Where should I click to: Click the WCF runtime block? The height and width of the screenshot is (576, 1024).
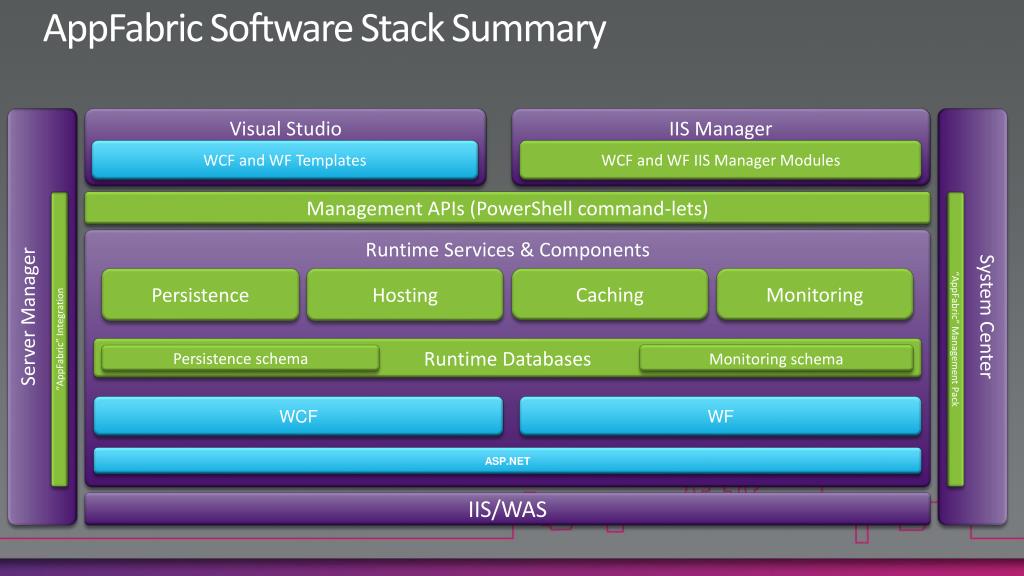[x=298, y=416]
